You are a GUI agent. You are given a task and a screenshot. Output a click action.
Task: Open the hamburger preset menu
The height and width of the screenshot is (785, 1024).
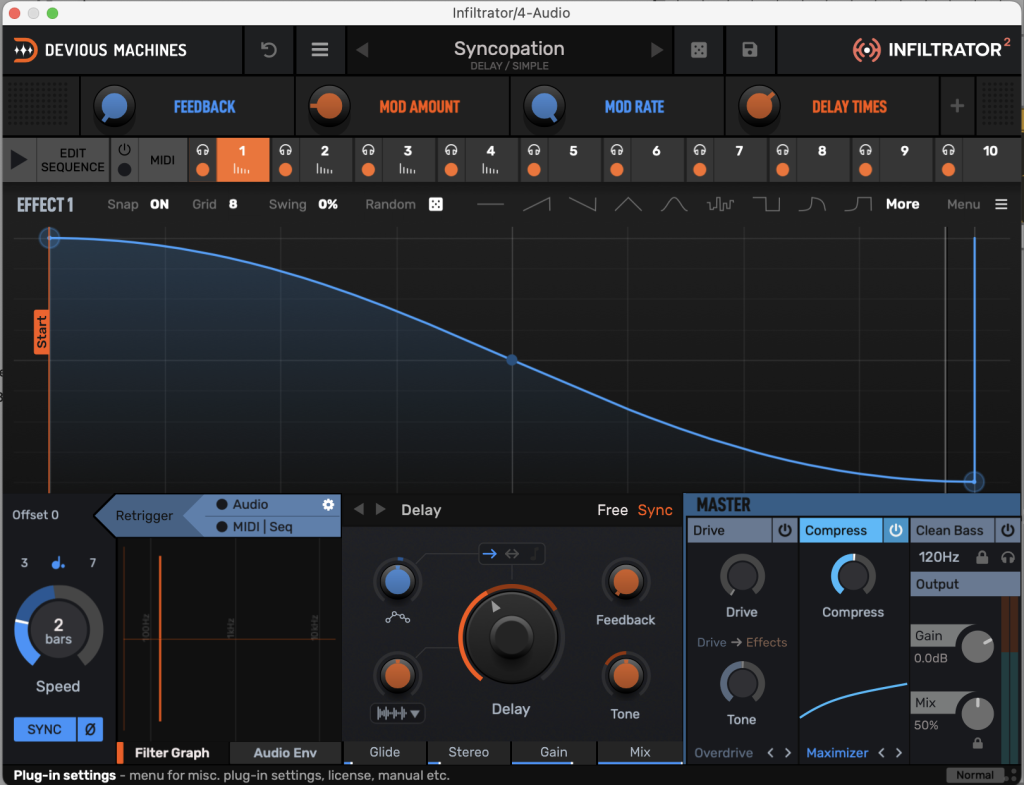point(320,50)
